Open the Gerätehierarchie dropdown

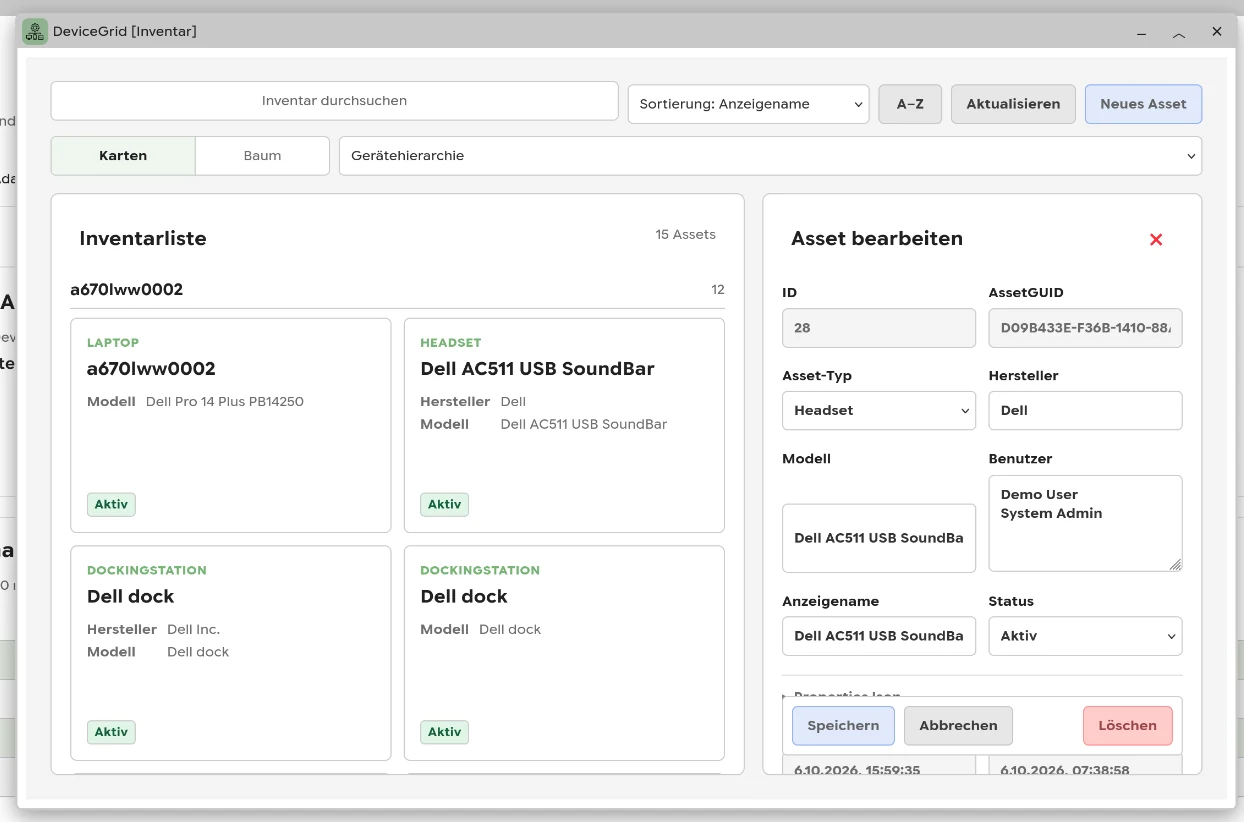click(x=770, y=156)
